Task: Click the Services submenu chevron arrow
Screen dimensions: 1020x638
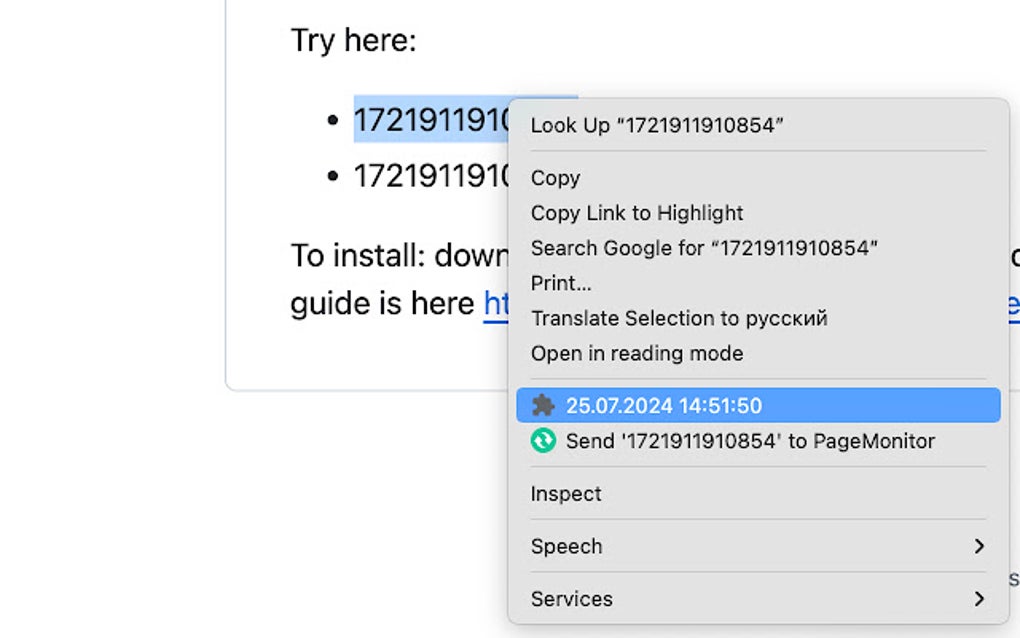Action: point(978,599)
